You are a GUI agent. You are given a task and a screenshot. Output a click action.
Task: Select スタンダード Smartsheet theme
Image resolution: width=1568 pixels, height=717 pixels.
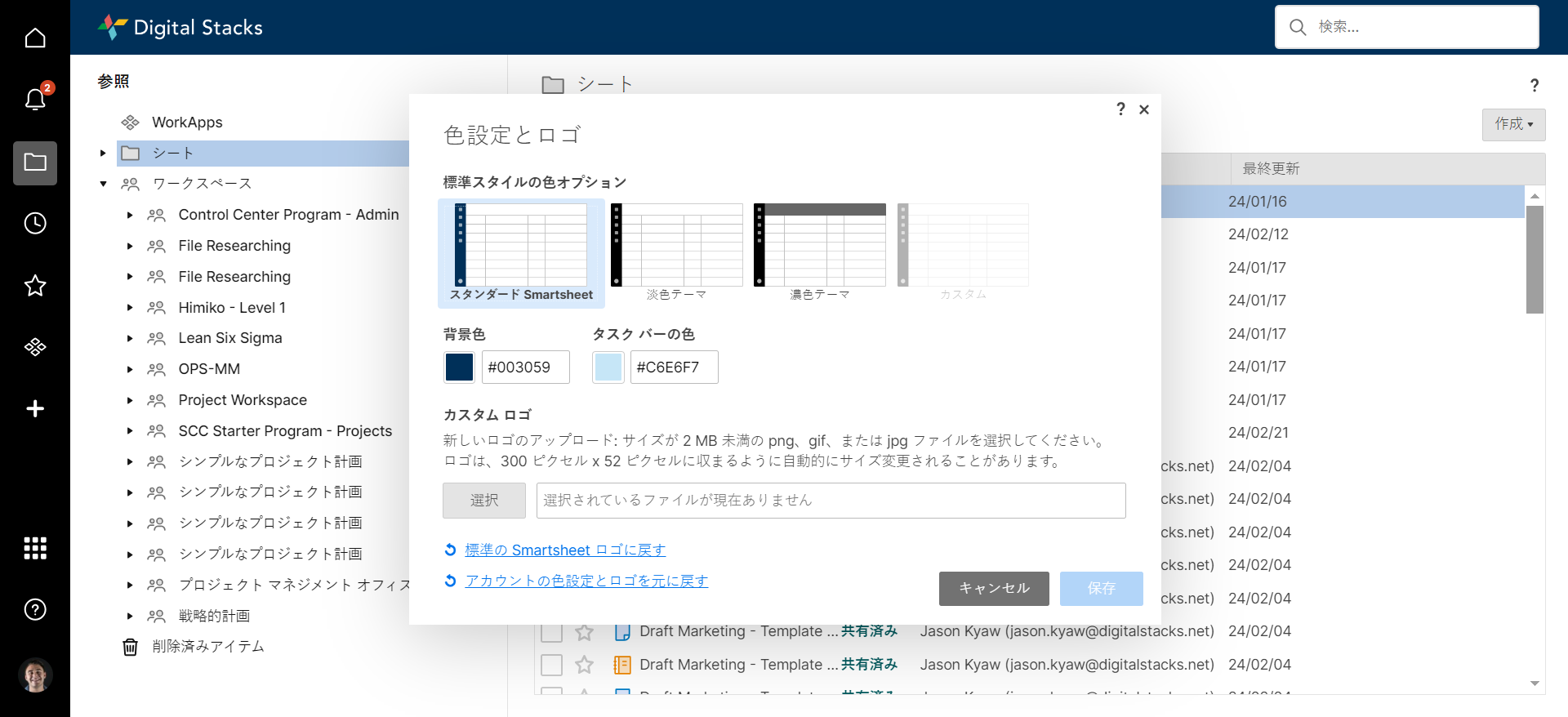(x=521, y=253)
